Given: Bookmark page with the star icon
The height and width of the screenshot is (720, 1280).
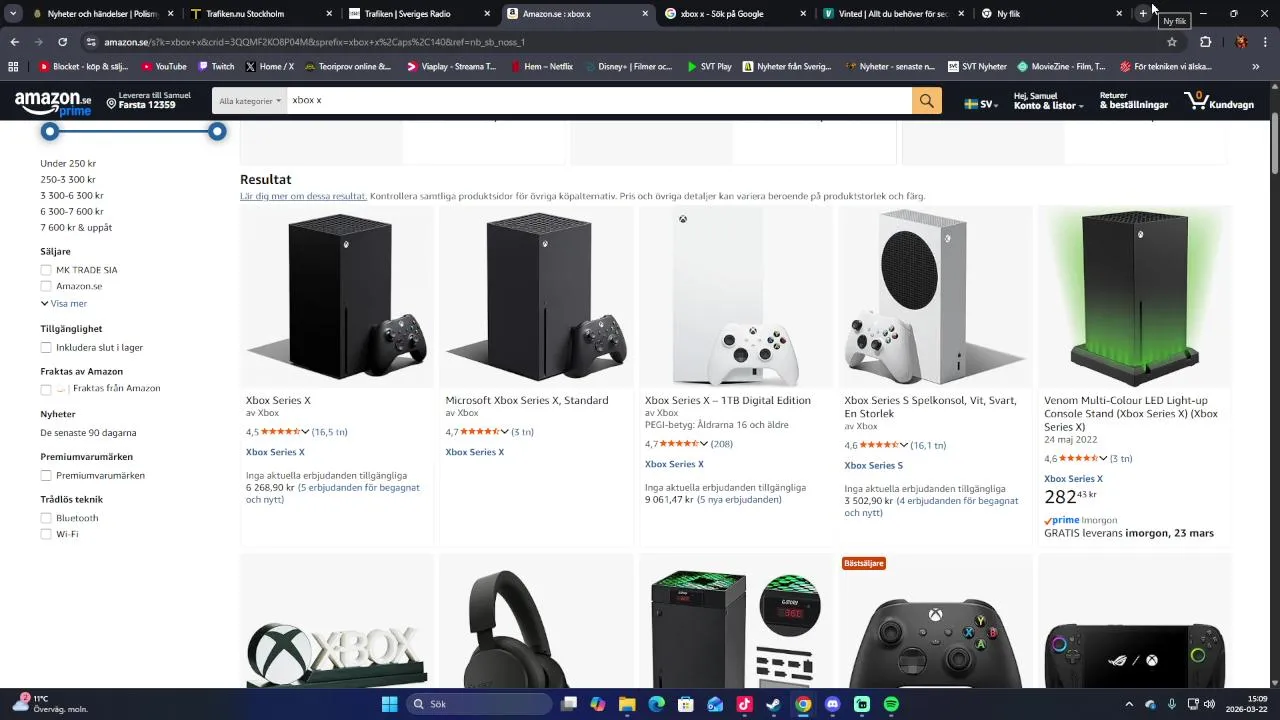Looking at the screenshot, I should [x=1172, y=42].
